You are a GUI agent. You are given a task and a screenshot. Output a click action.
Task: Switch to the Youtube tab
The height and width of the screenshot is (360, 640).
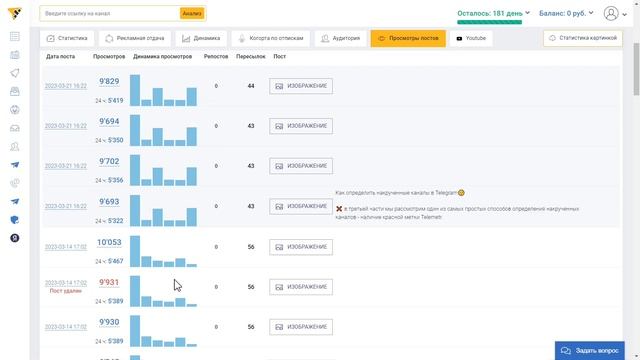tap(471, 38)
